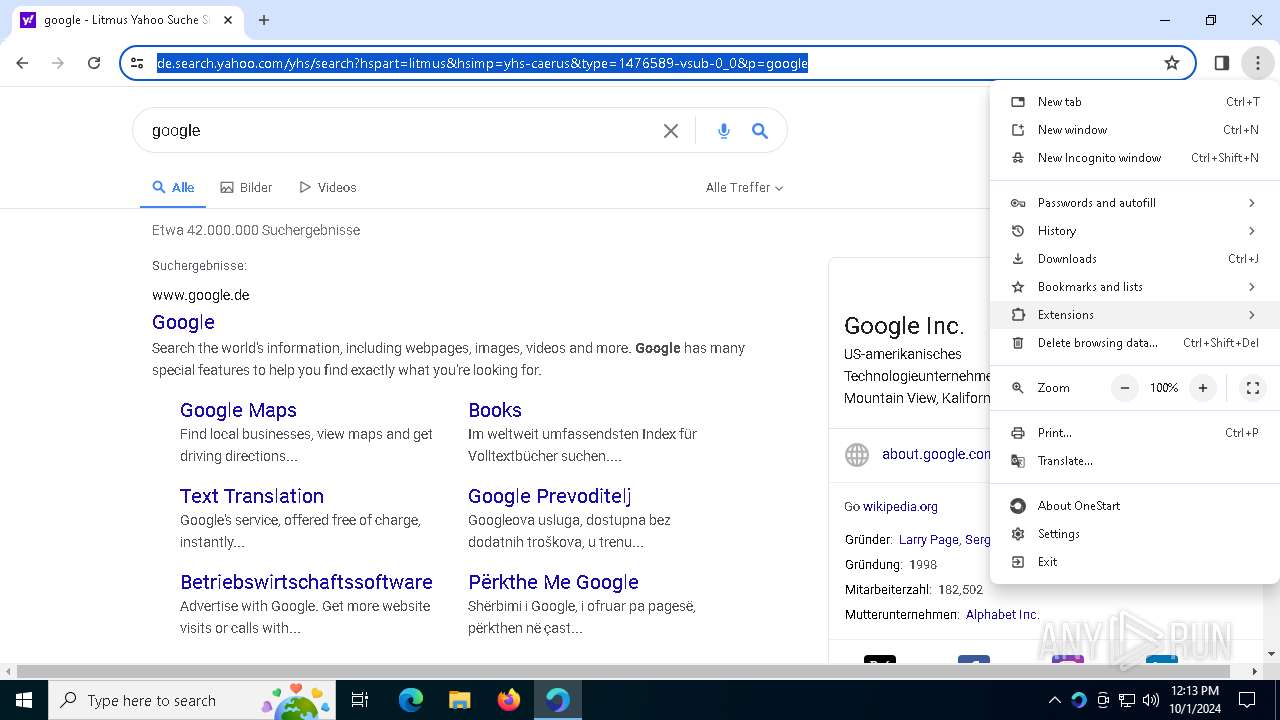Viewport: 1280px width, 720px height.
Task: Bookmark this page with the star icon
Action: (x=1172, y=63)
